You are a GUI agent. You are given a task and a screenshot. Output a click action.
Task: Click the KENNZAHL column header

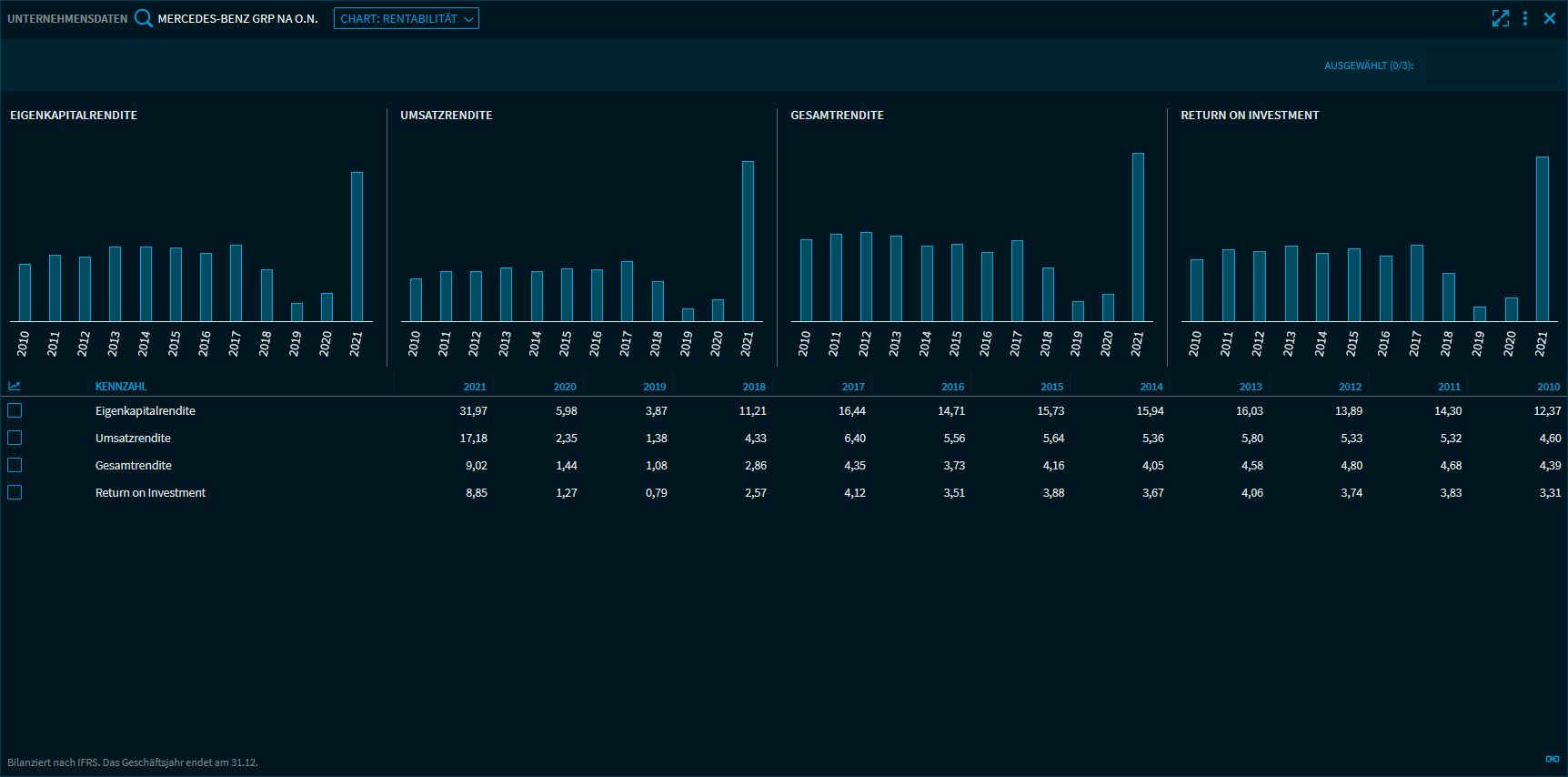[x=121, y=387]
